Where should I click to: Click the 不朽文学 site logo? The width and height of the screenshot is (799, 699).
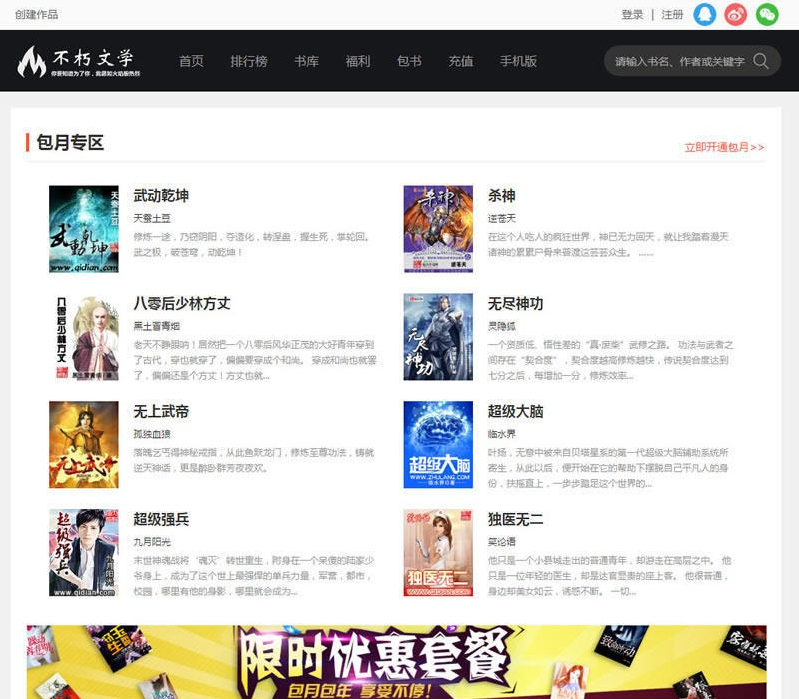click(78, 61)
